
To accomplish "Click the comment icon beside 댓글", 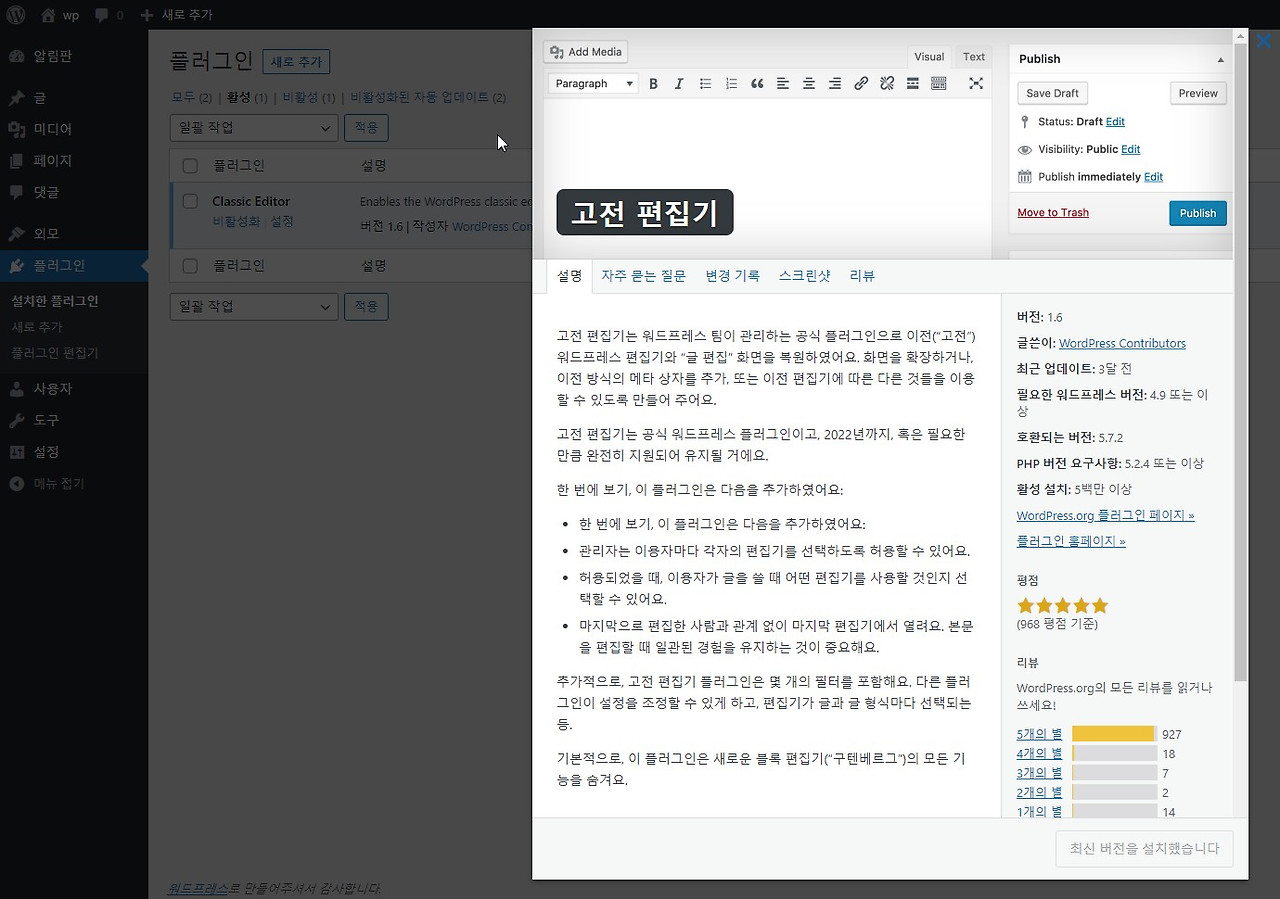I will pos(16,191).
